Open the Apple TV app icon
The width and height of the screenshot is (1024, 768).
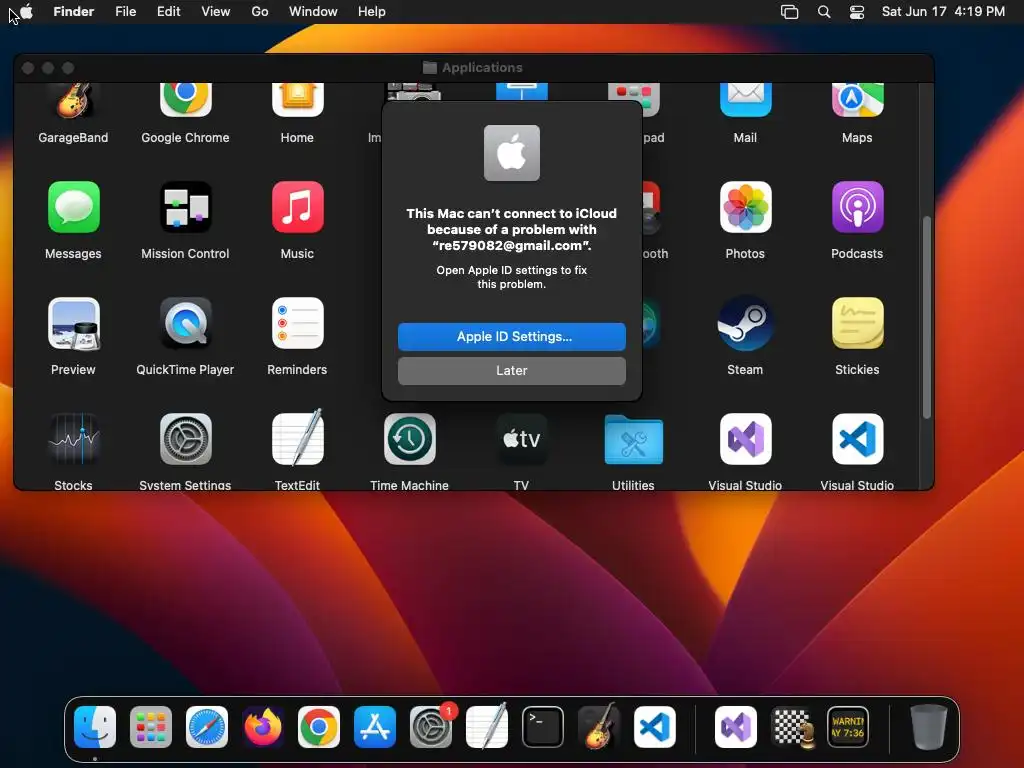521,439
